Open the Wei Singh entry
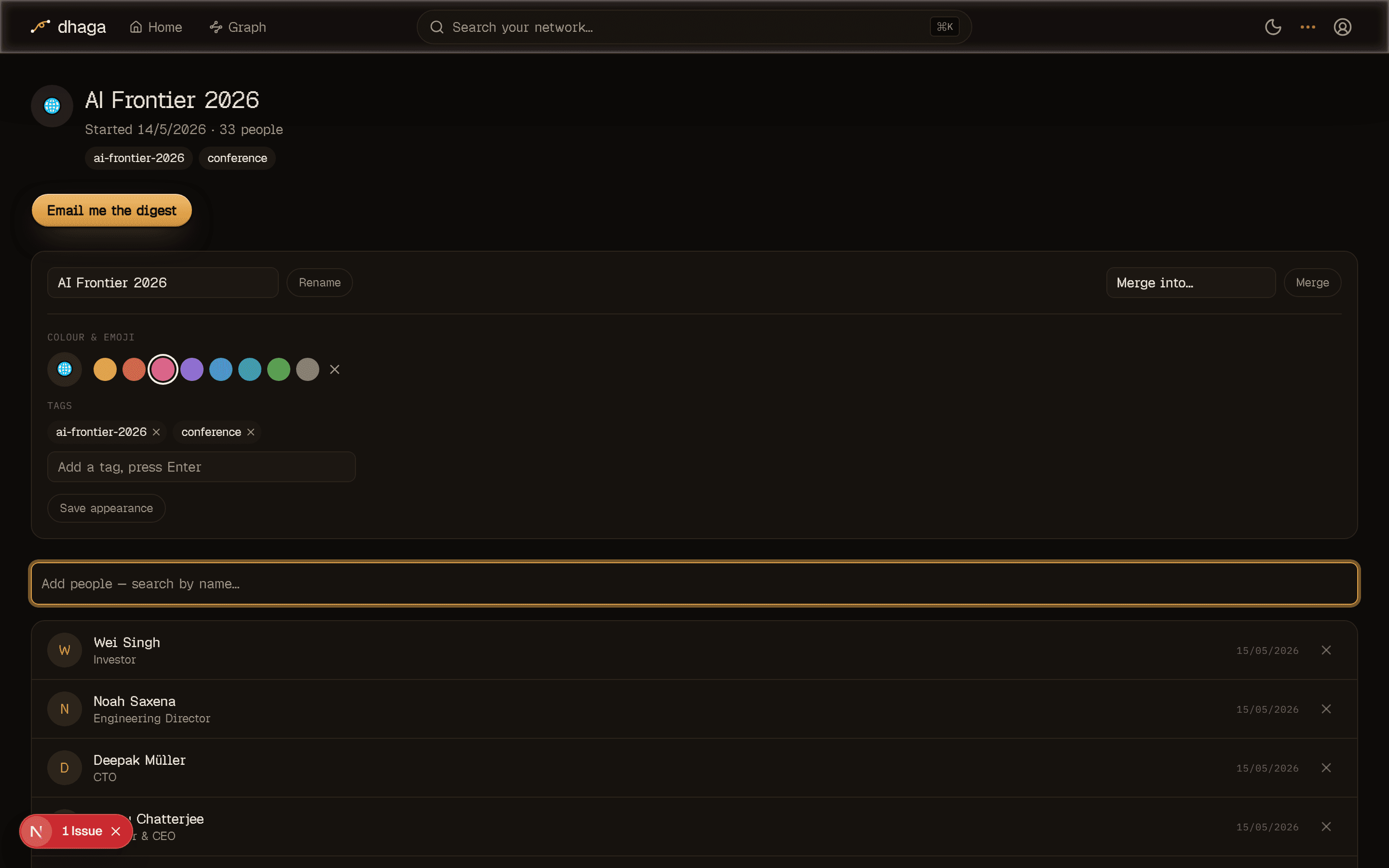The height and width of the screenshot is (868, 1389). tap(694, 650)
